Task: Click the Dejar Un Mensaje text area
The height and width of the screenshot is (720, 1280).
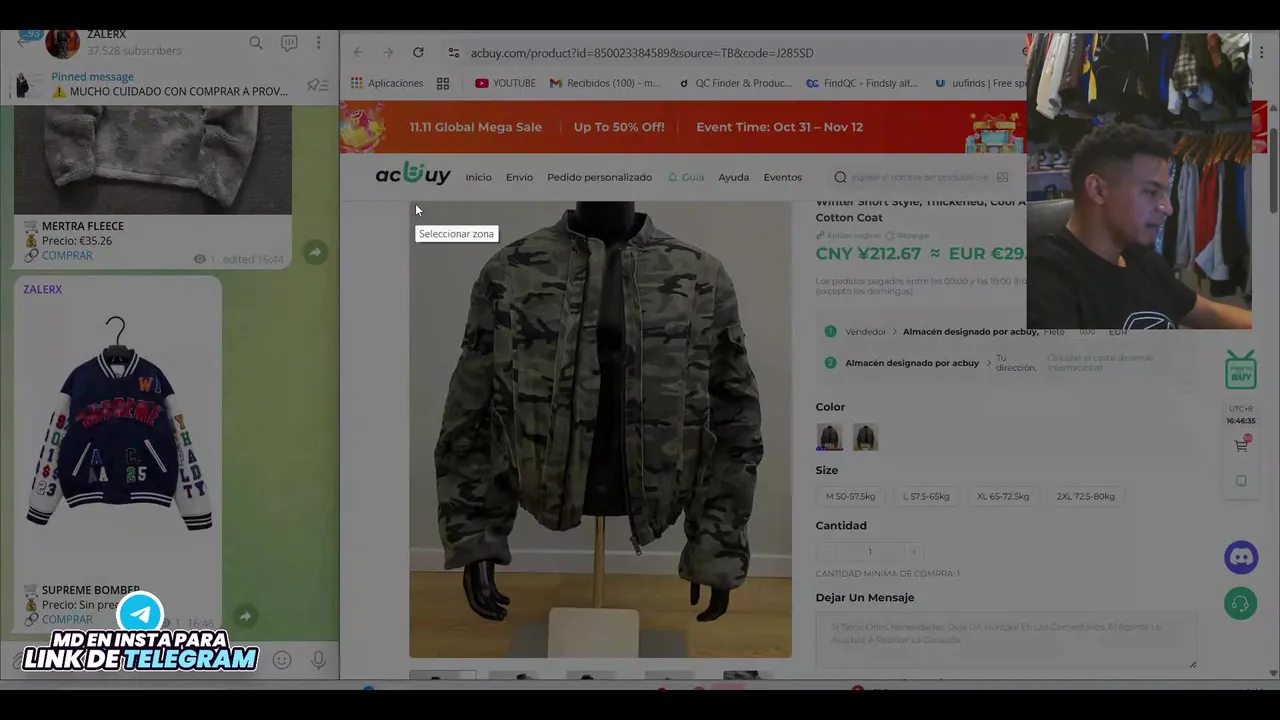Action: coord(1006,639)
